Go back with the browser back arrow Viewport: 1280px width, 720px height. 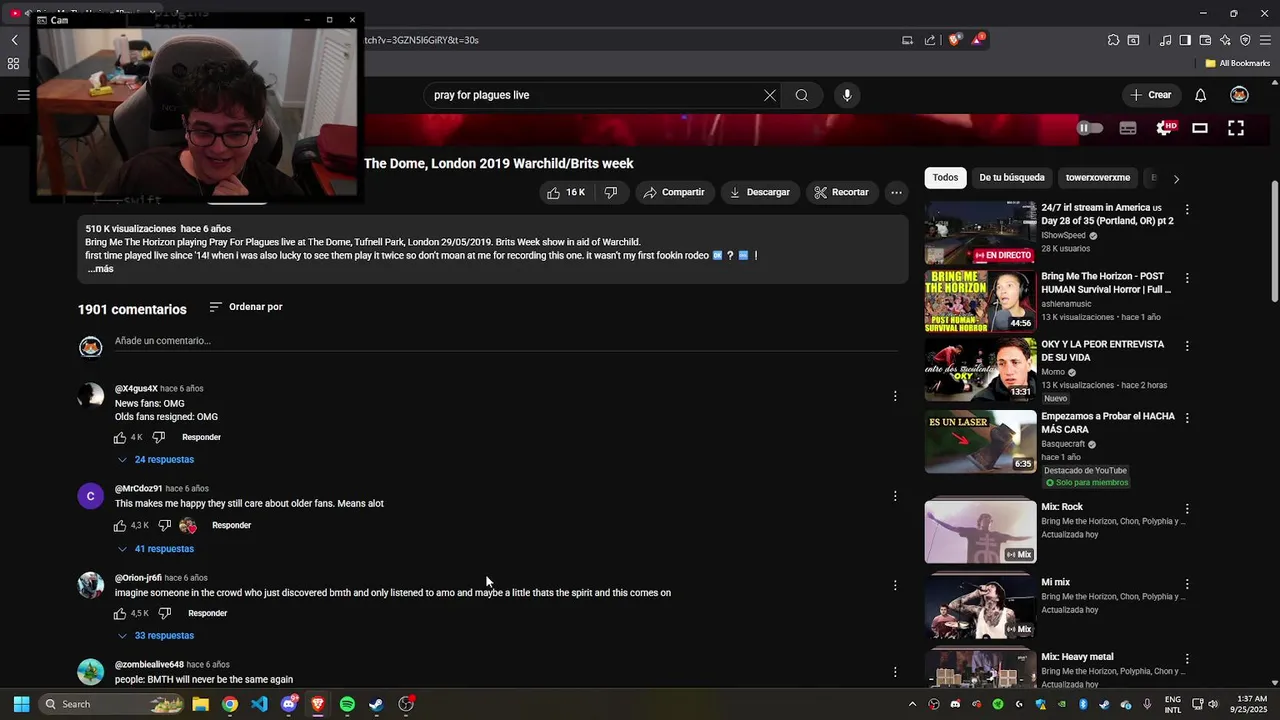pyautogui.click(x=15, y=40)
